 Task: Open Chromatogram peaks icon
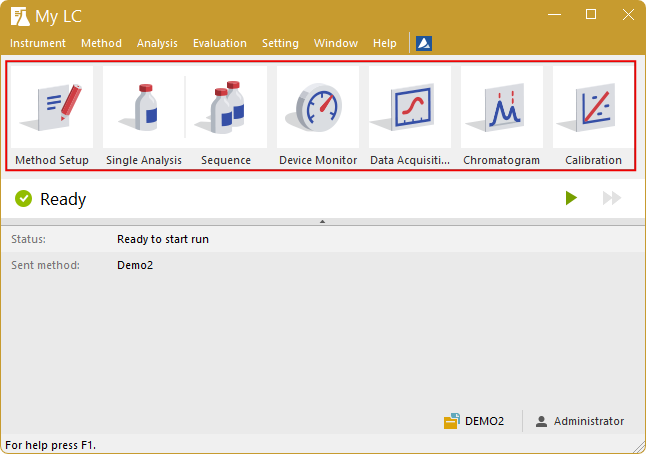[x=502, y=107]
